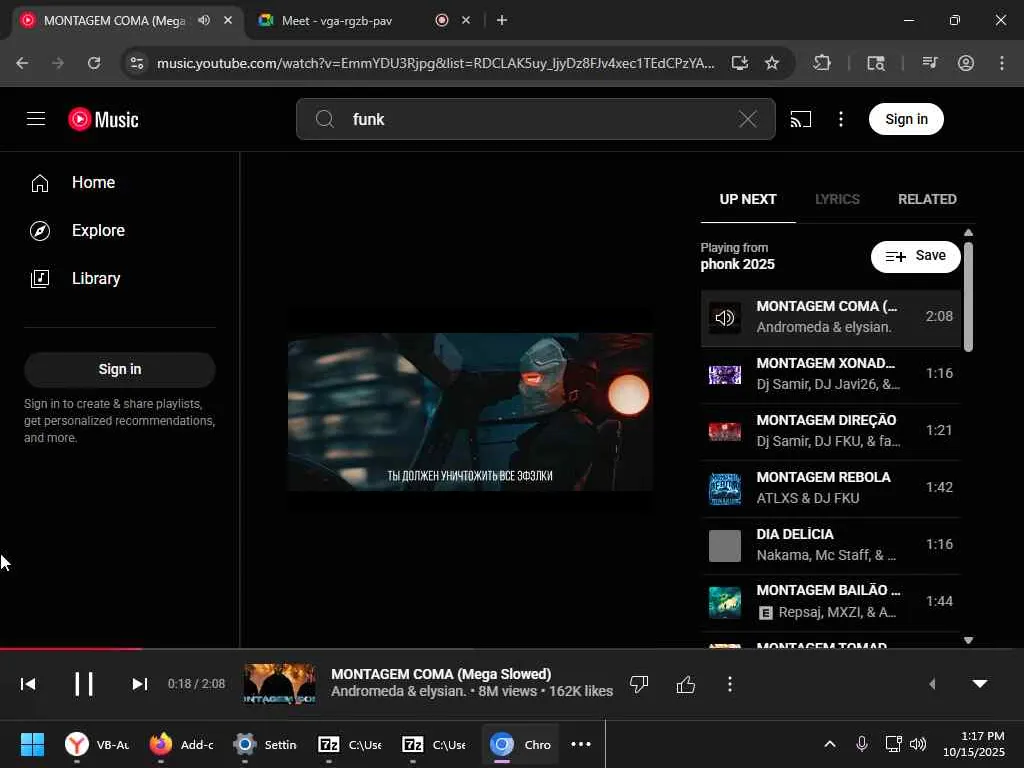The image size is (1024, 768).
Task: Open the Chrome three-dot menu
Action: point(1001,63)
